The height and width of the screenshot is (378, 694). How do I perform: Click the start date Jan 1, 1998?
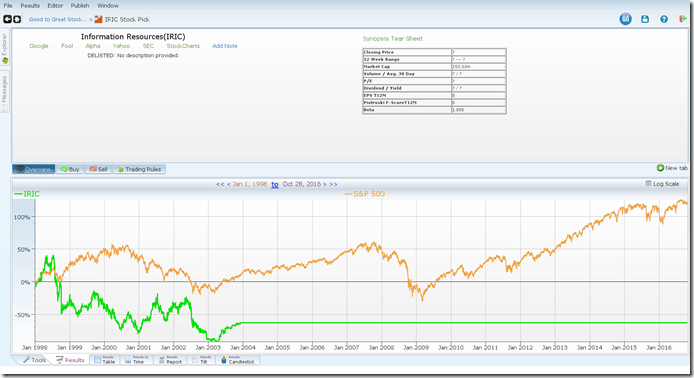coord(250,184)
